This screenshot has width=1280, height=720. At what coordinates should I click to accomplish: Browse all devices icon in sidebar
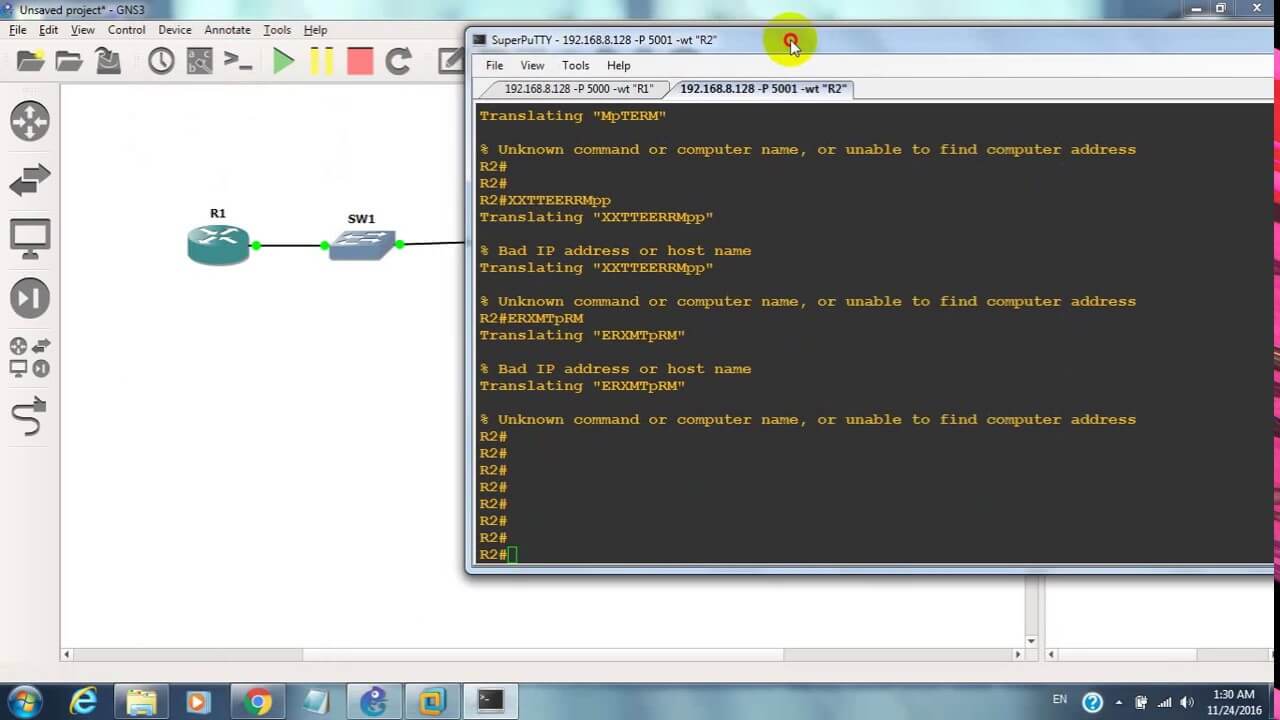30,357
